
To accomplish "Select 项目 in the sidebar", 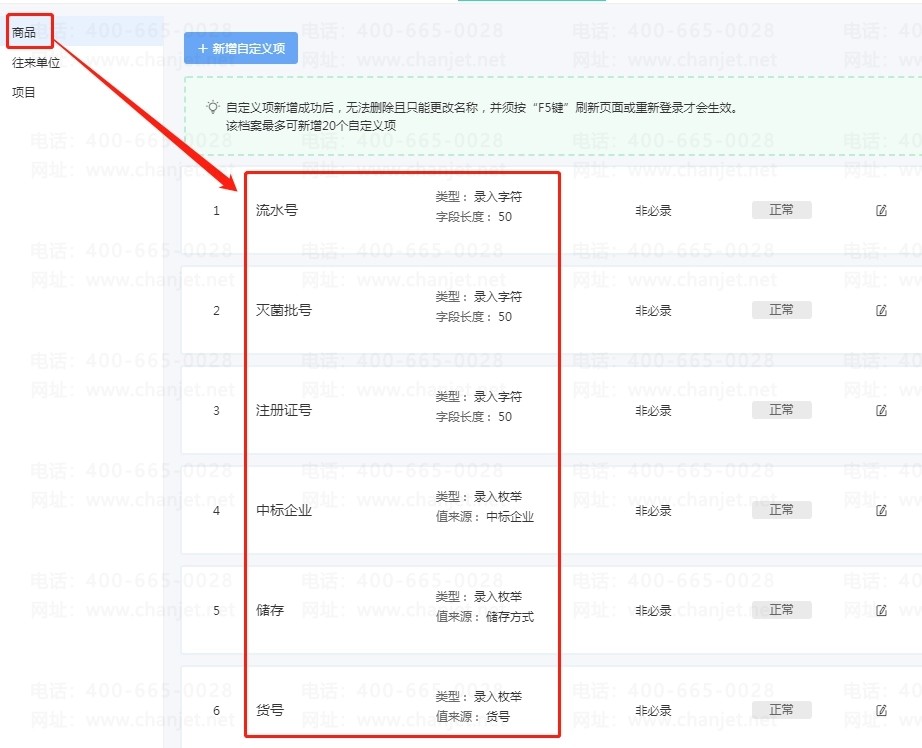I will (24, 92).
